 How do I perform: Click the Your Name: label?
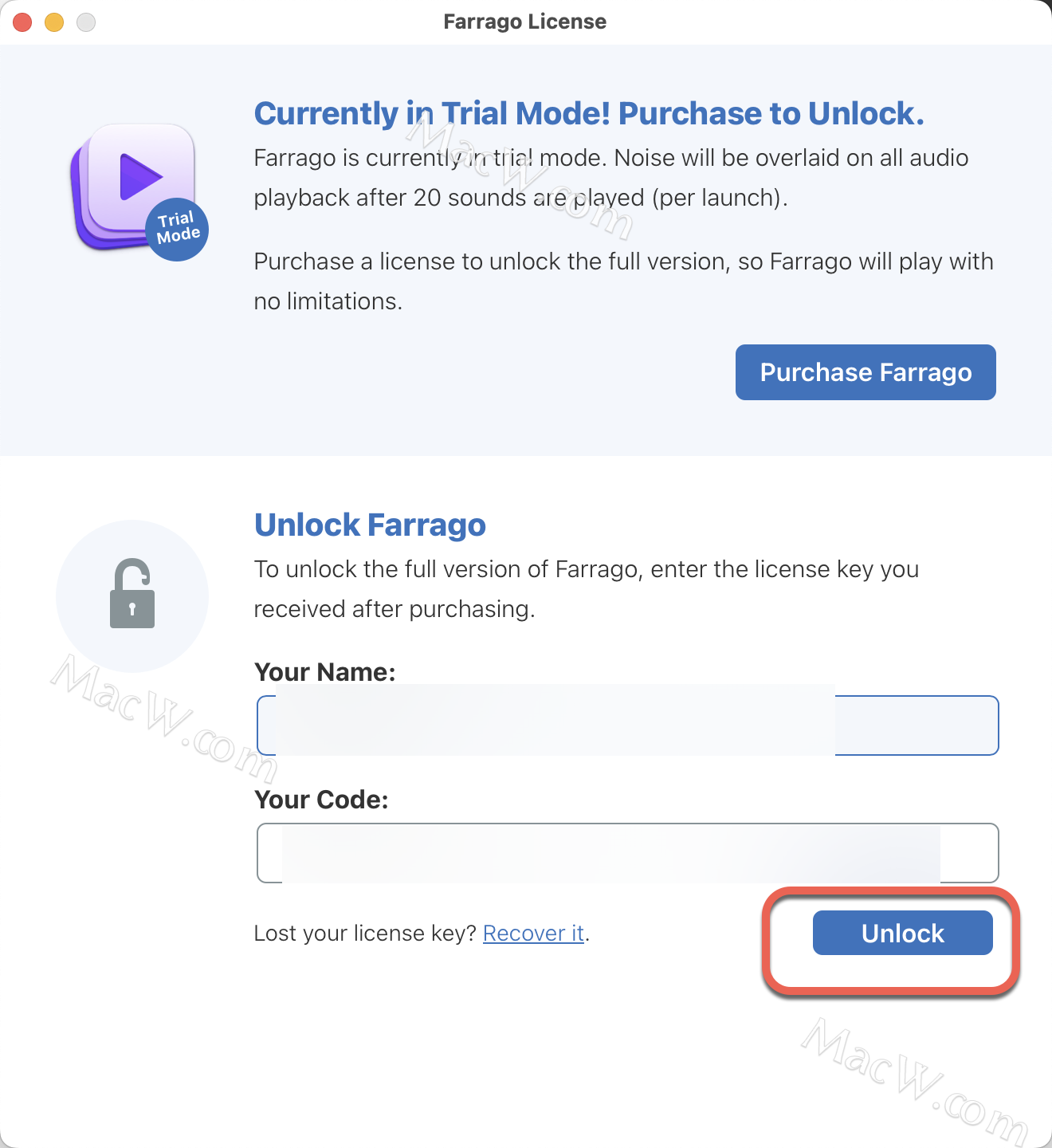coord(324,672)
